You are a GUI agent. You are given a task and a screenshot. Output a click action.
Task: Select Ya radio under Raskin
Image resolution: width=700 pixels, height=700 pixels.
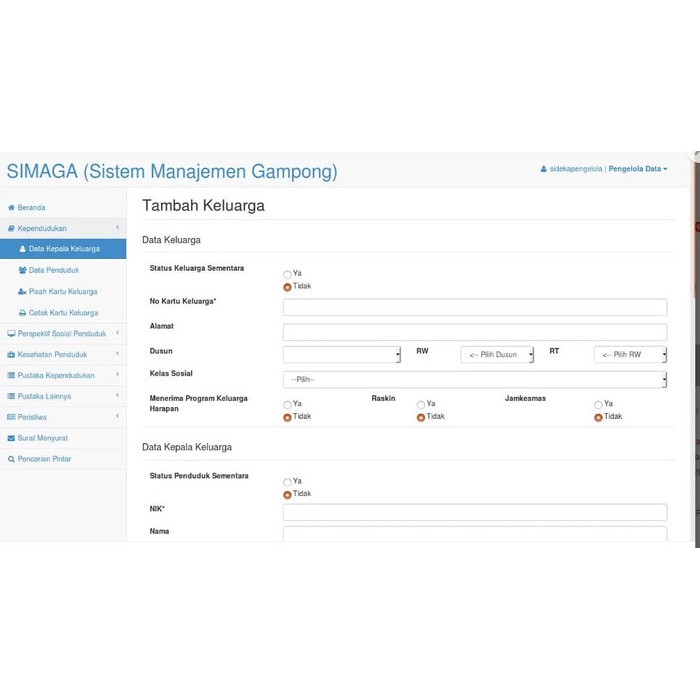coord(421,404)
